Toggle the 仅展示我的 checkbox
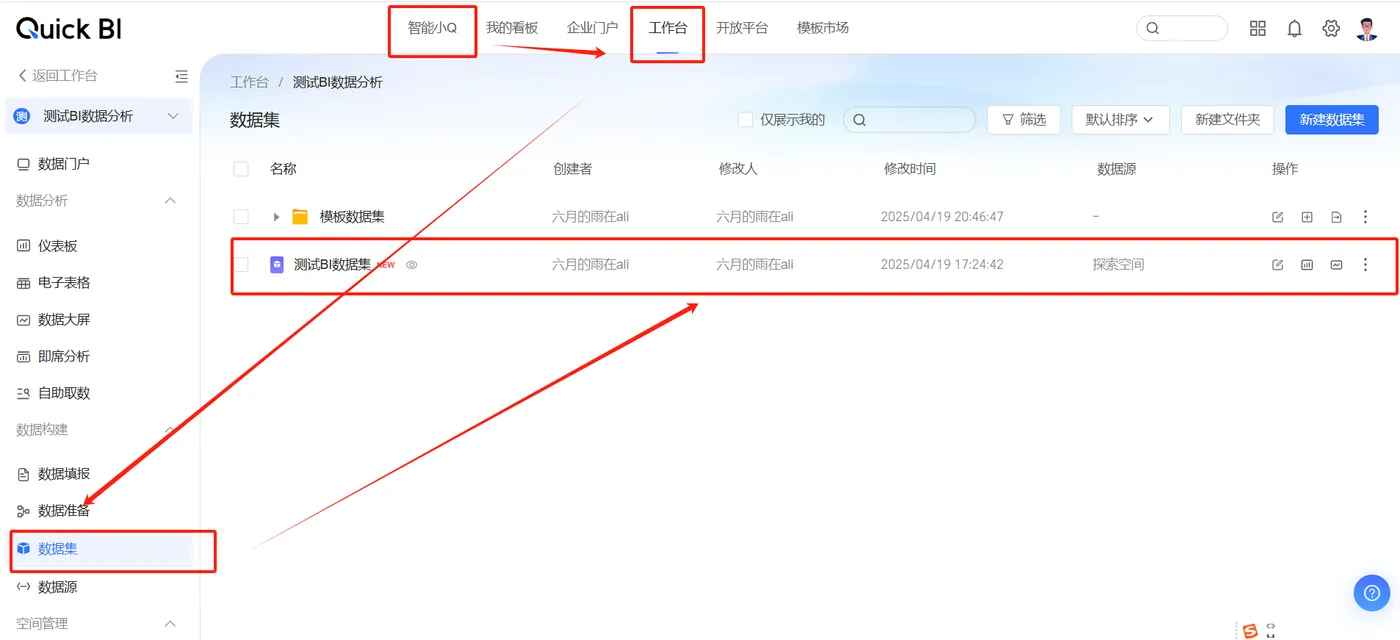1400x640 pixels. coord(745,120)
